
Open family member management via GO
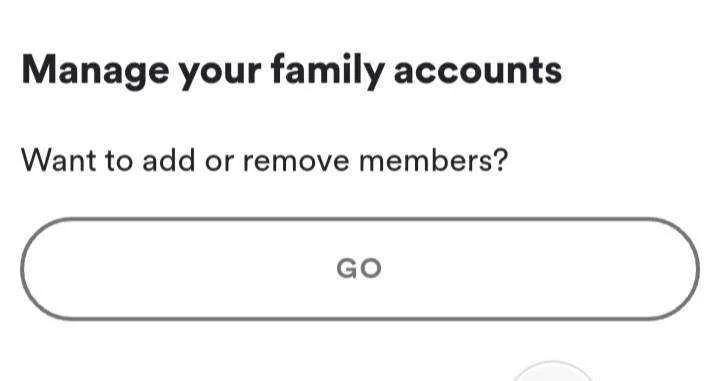pos(360,269)
